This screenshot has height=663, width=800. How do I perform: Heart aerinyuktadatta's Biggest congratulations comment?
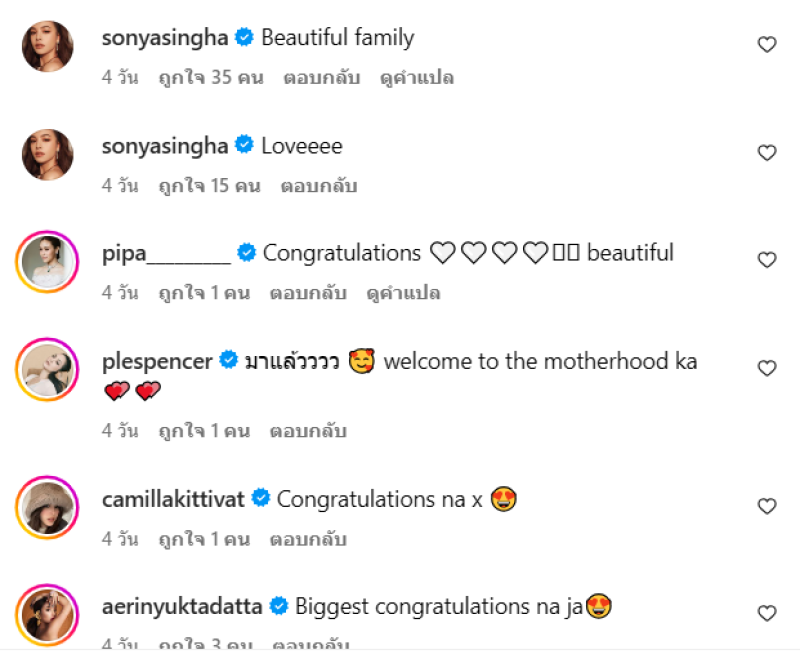(x=767, y=613)
